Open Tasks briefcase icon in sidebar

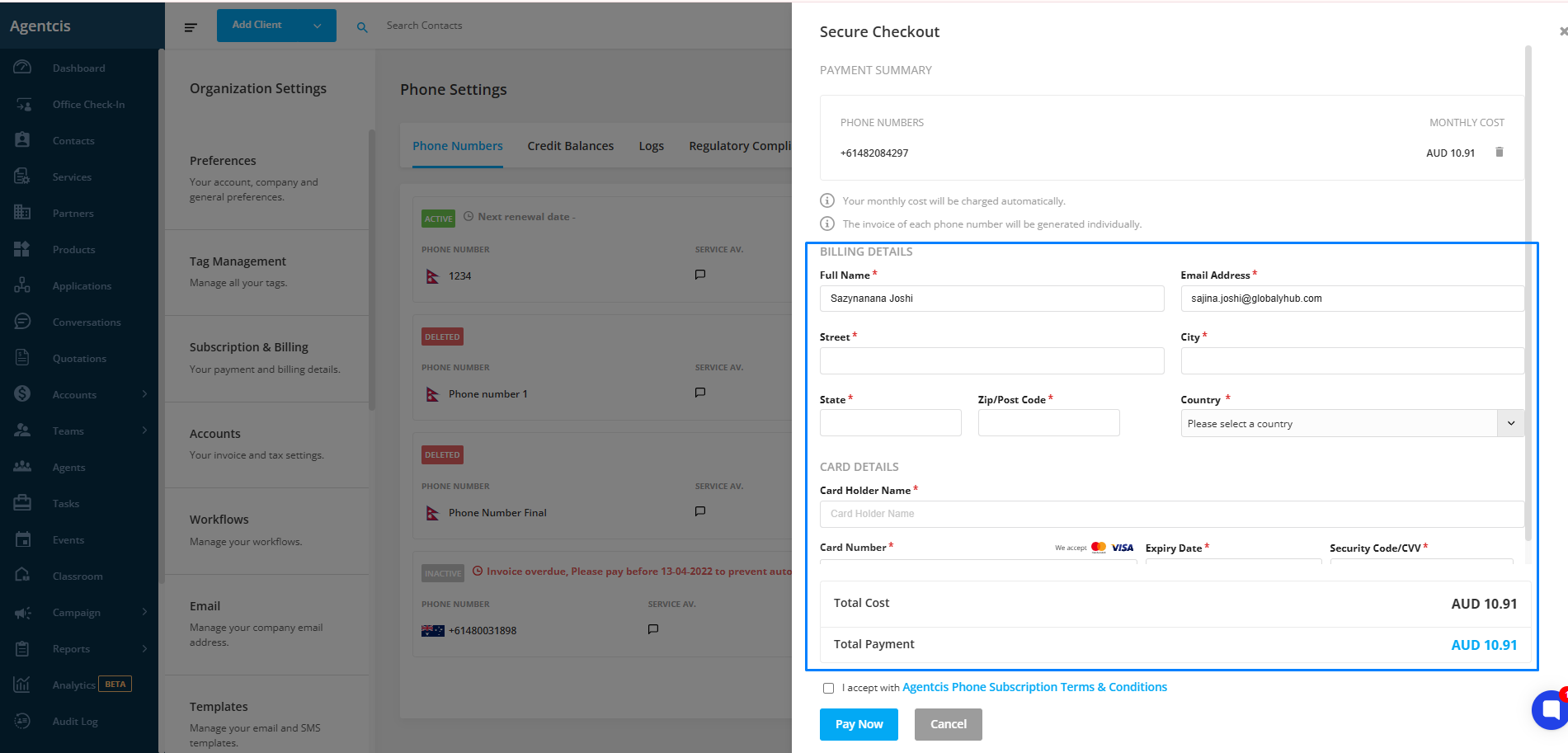[22, 503]
